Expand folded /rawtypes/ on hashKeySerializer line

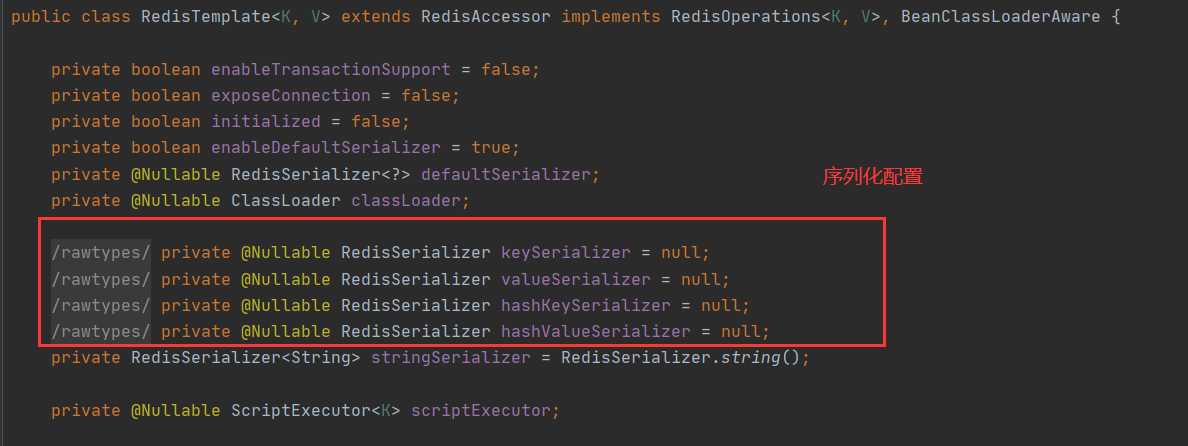[101, 305]
